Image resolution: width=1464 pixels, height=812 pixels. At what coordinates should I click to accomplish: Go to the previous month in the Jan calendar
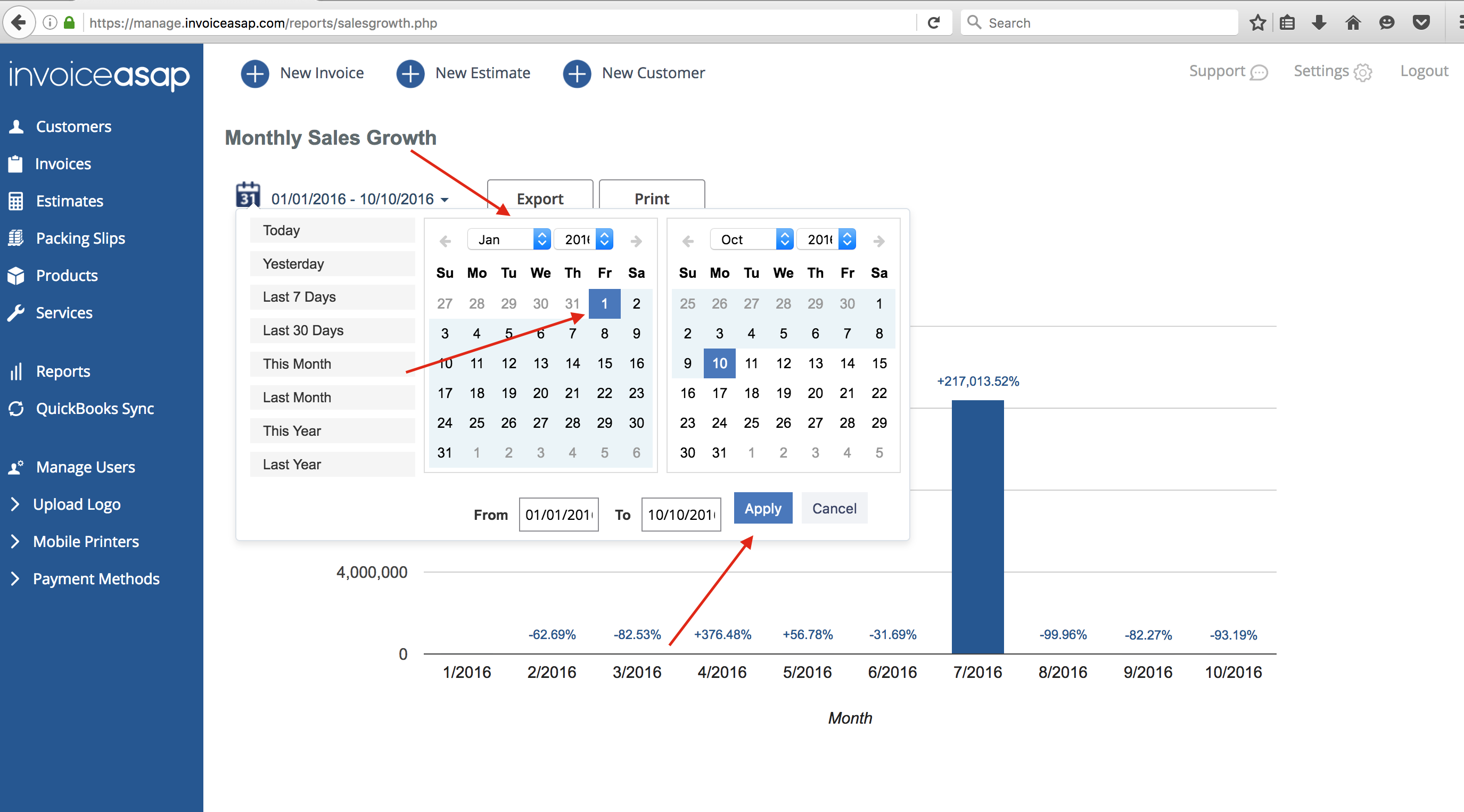(445, 241)
